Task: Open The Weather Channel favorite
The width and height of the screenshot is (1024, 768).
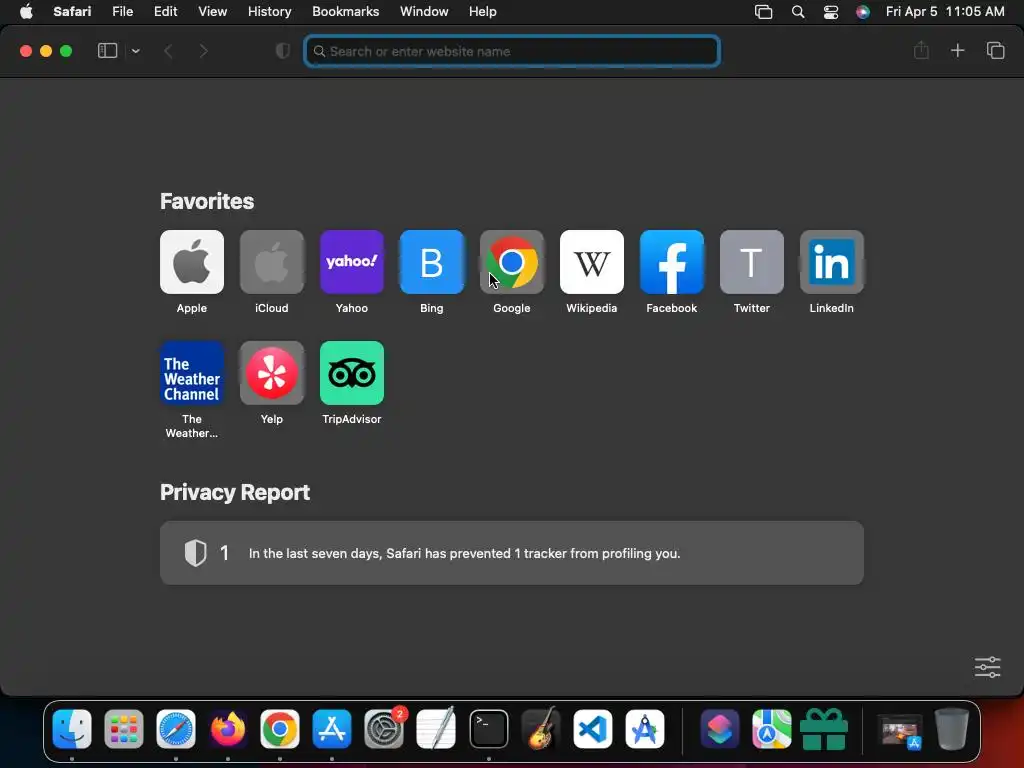Action: click(x=191, y=373)
